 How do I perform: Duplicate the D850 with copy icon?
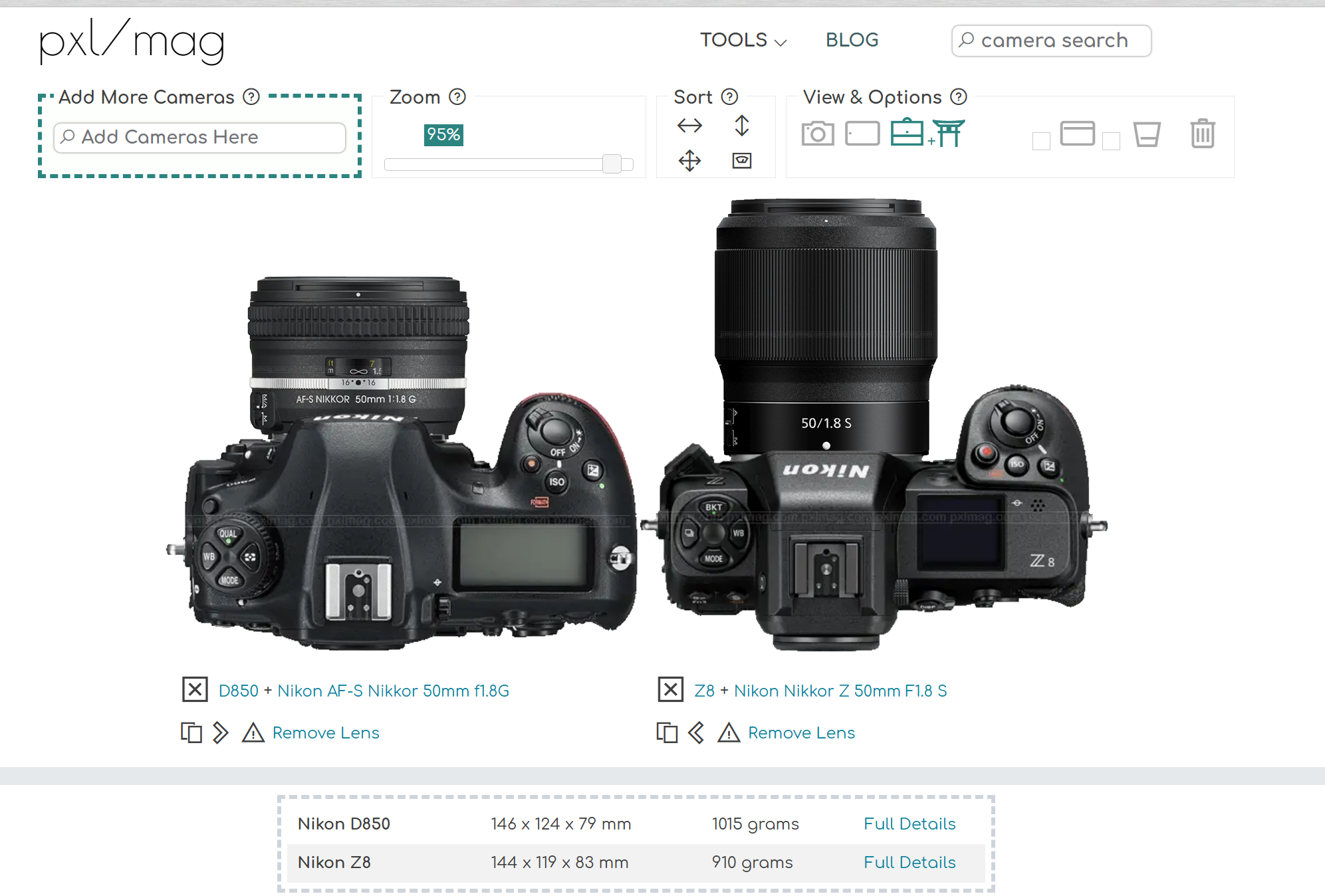pyautogui.click(x=191, y=732)
